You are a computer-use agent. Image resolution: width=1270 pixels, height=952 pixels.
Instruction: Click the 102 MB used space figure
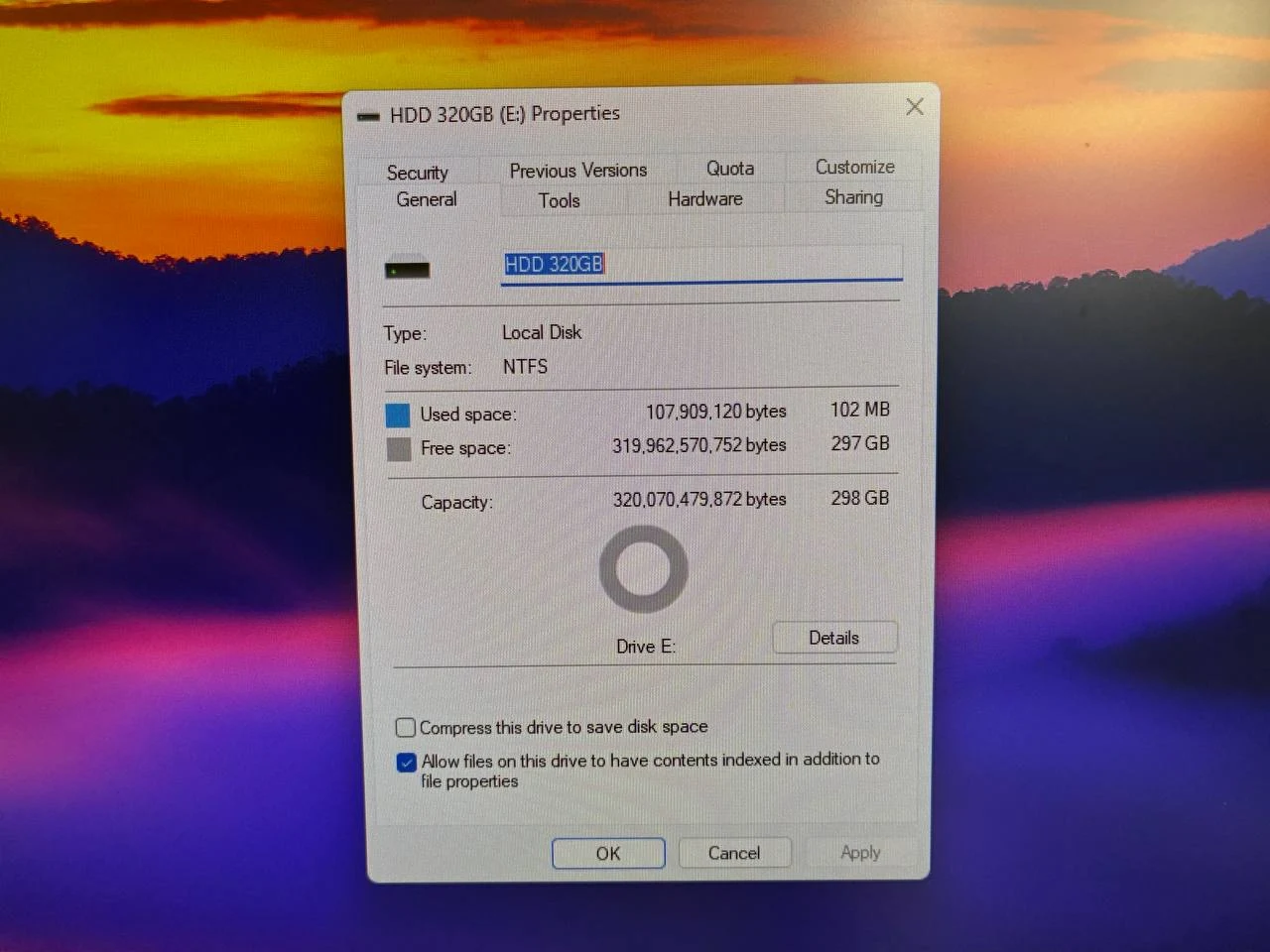click(x=860, y=410)
